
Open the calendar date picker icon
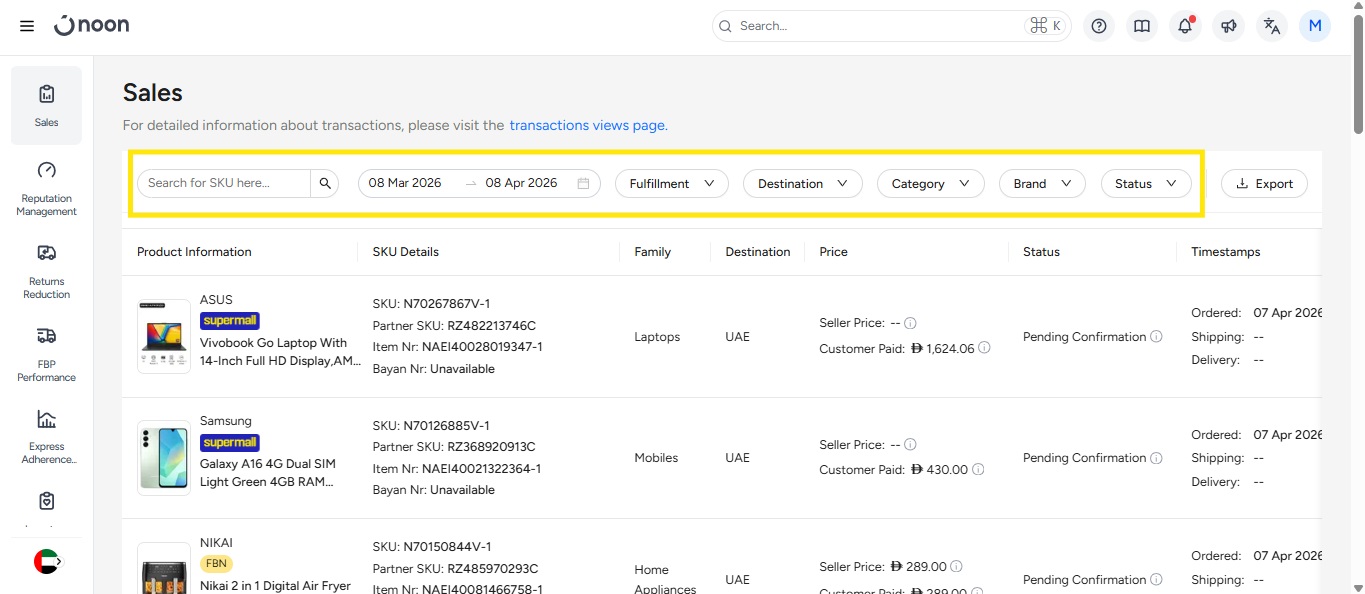tap(583, 183)
